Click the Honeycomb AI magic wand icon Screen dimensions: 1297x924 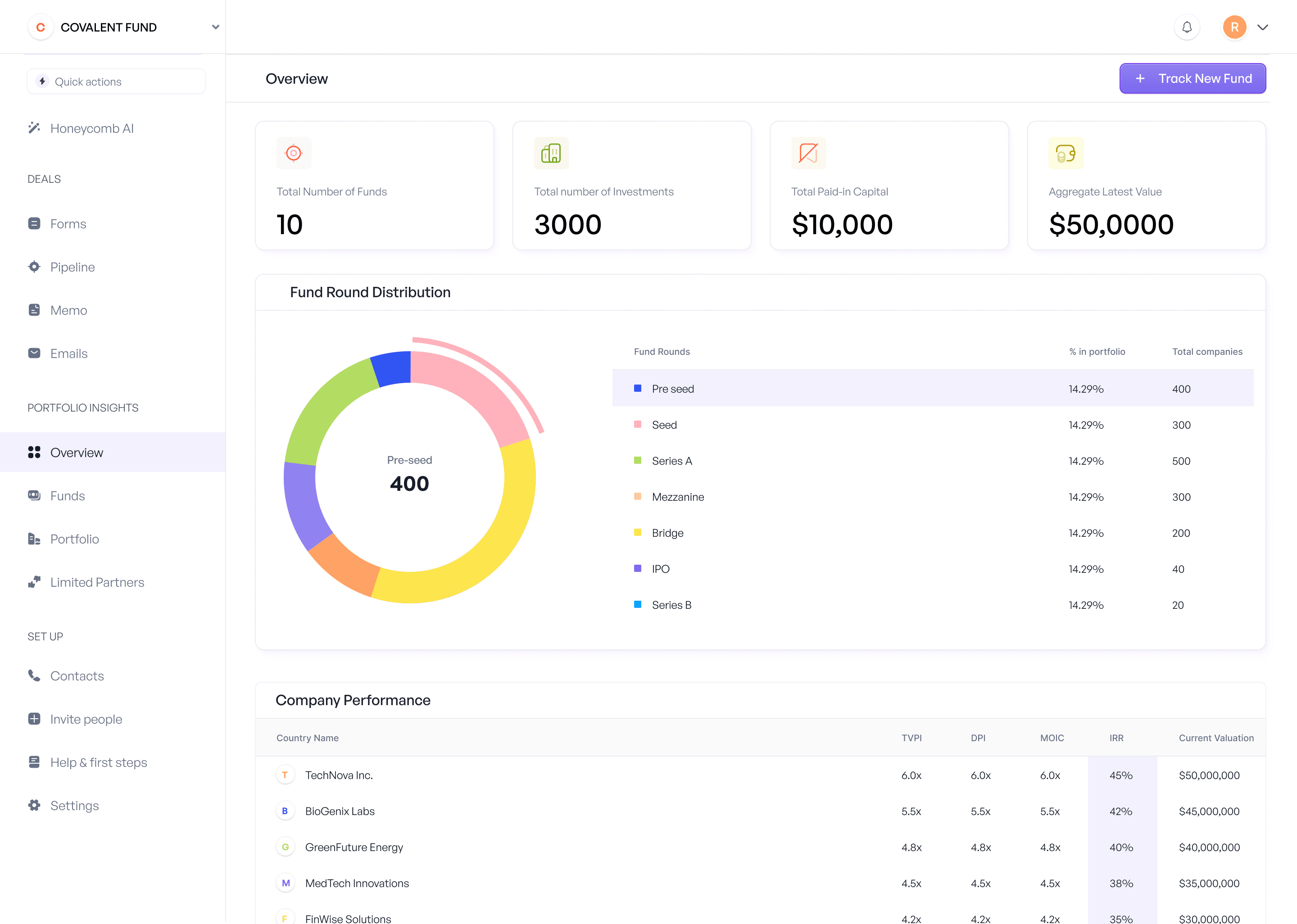34,128
